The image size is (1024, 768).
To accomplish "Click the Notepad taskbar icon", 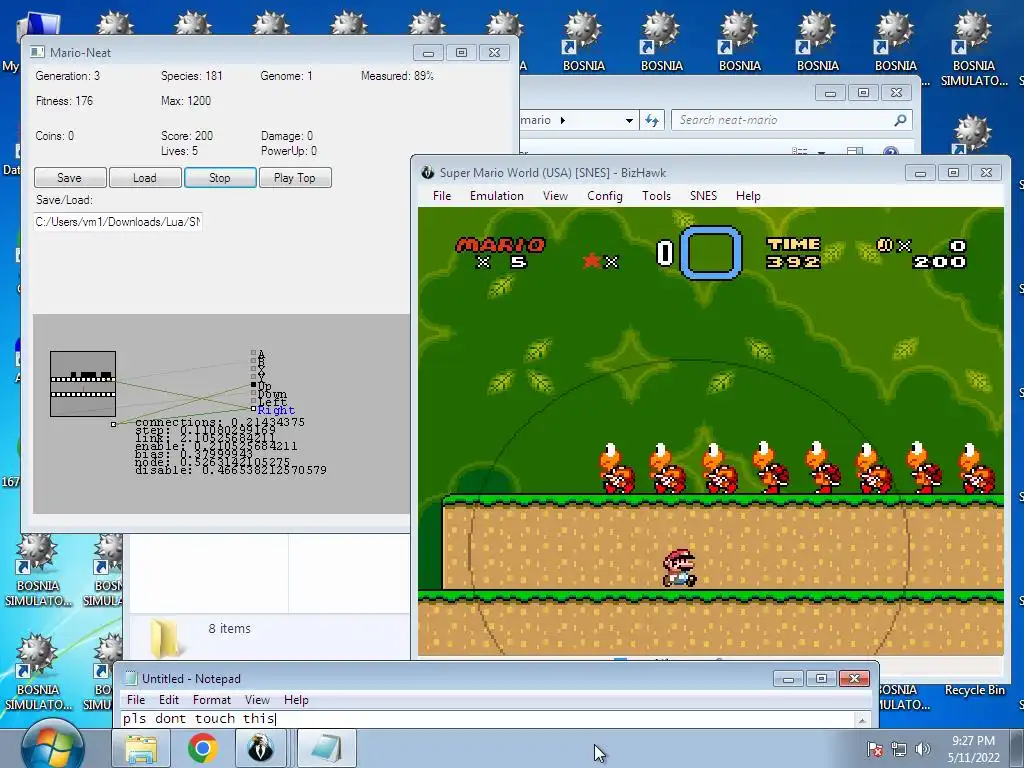I will pyautogui.click(x=327, y=748).
